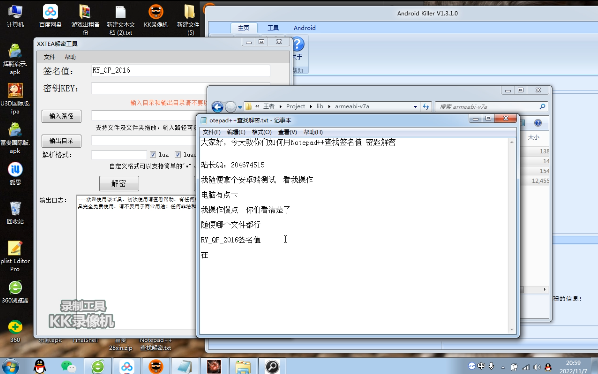
Task: Open the File menu in XXTEA tool
Action: pyautogui.click(x=49, y=57)
